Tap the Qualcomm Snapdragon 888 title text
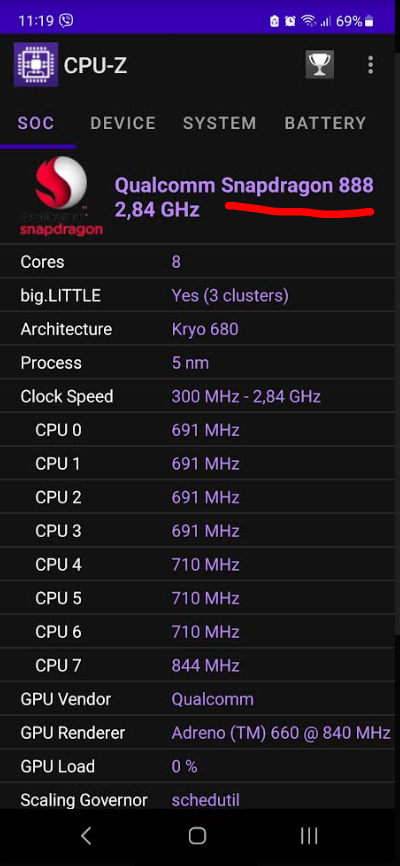 [244, 186]
